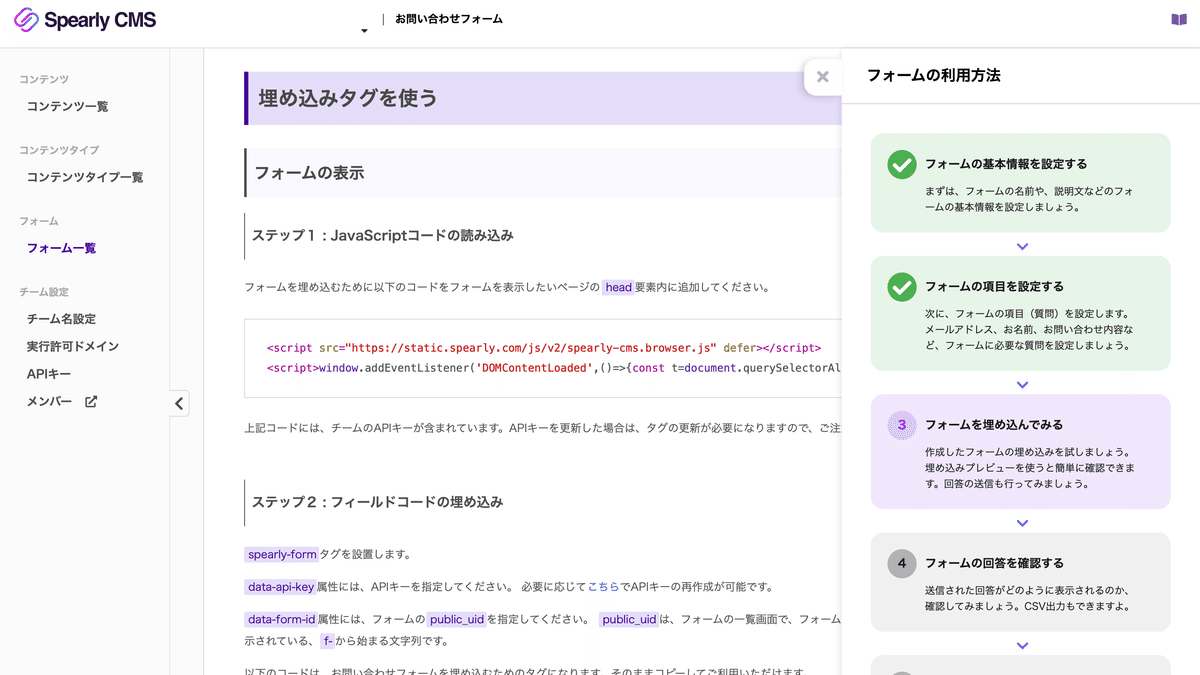Open チーム名設定 settings

pos(61,319)
